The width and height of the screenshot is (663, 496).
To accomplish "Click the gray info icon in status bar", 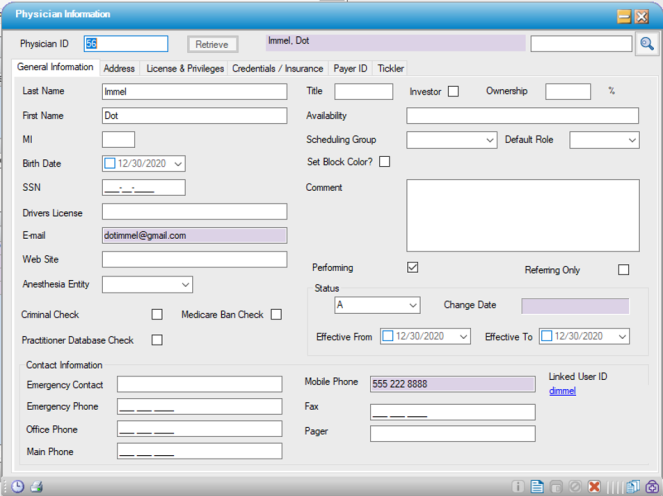I will (518, 487).
